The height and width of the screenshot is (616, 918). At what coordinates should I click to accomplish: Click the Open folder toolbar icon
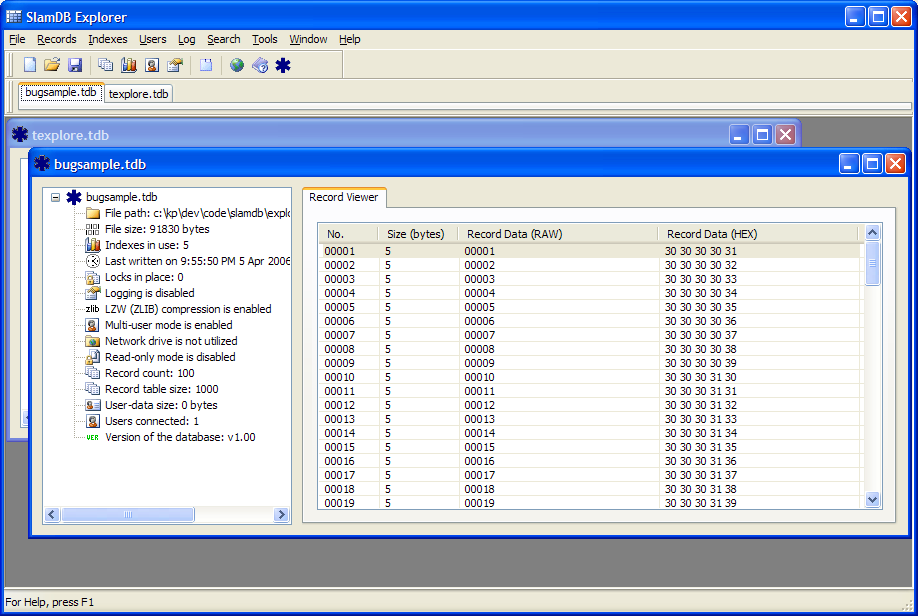click(x=52, y=65)
